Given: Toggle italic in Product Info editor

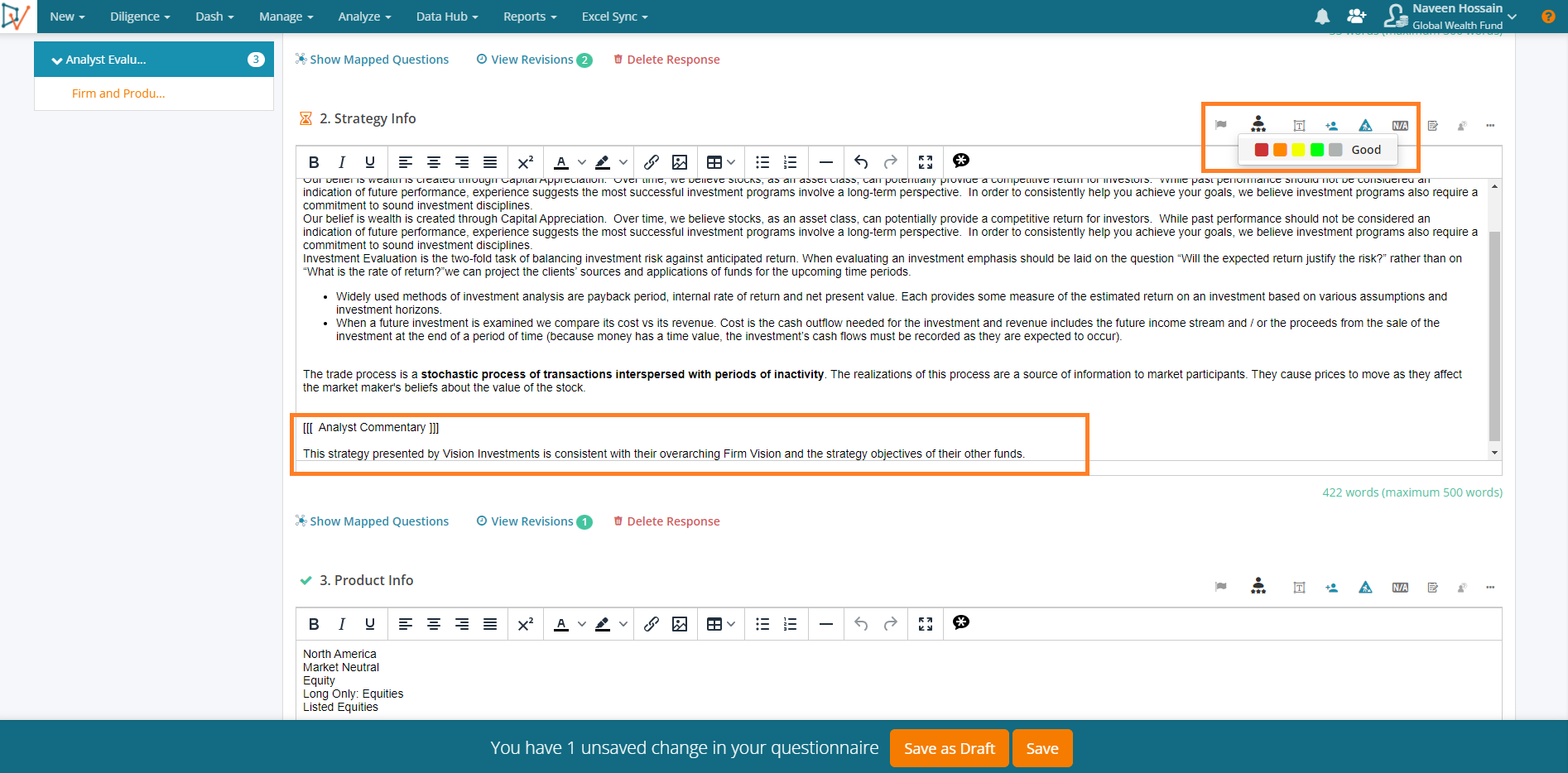Looking at the screenshot, I should [x=342, y=624].
